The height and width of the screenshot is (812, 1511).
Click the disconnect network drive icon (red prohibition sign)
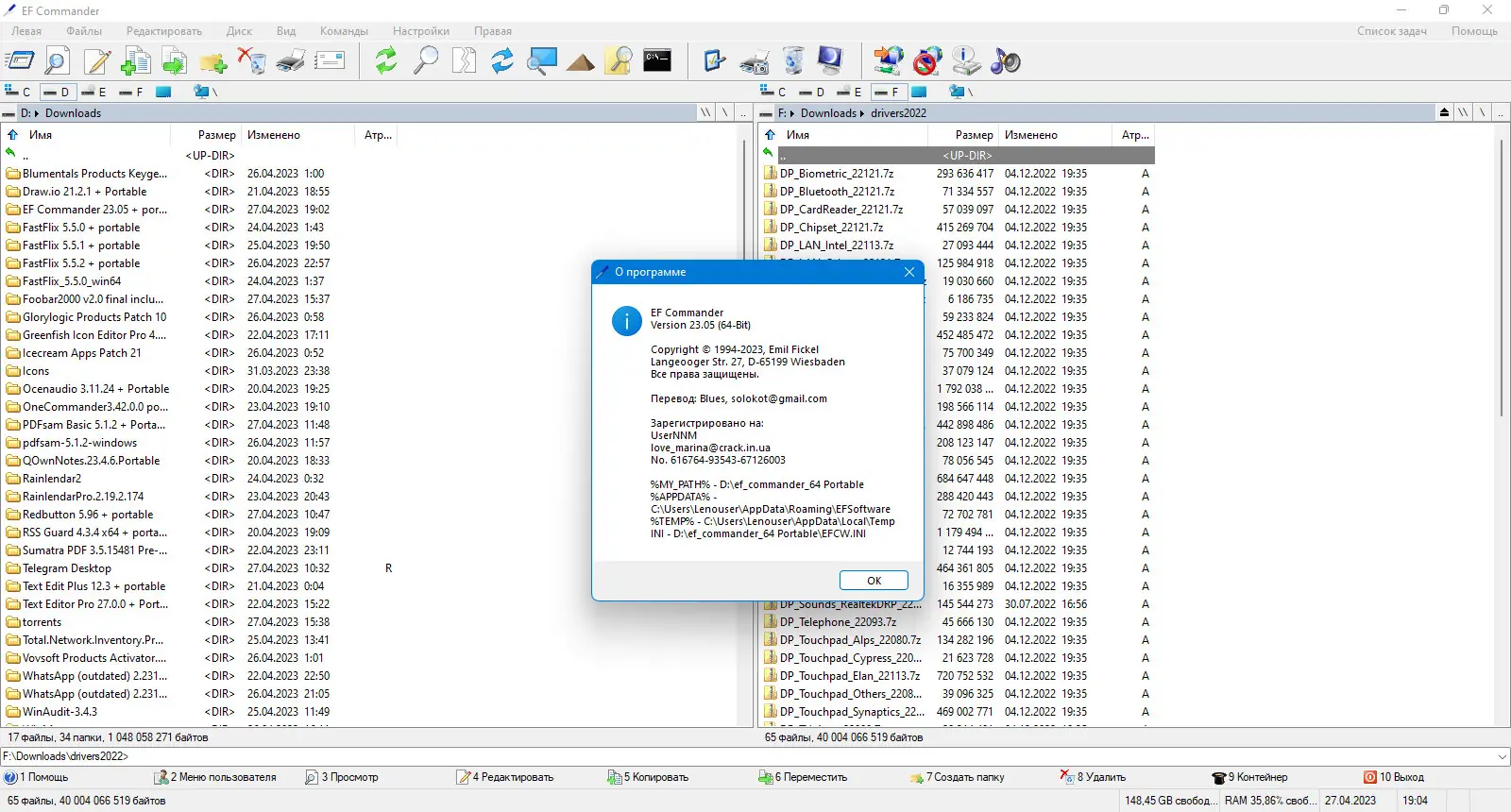(x=927, y=61)
